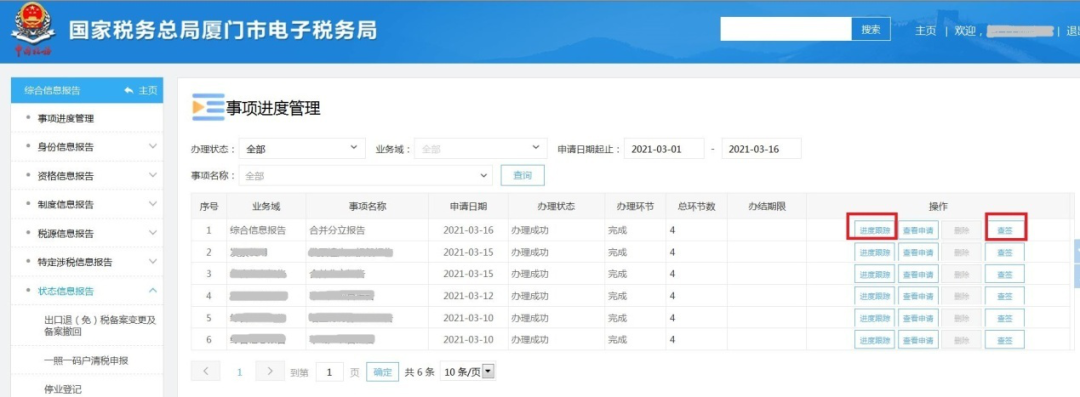Click the 办理状态 column header
This screenshot has height=397, width=1080.
tap(556, 207)
